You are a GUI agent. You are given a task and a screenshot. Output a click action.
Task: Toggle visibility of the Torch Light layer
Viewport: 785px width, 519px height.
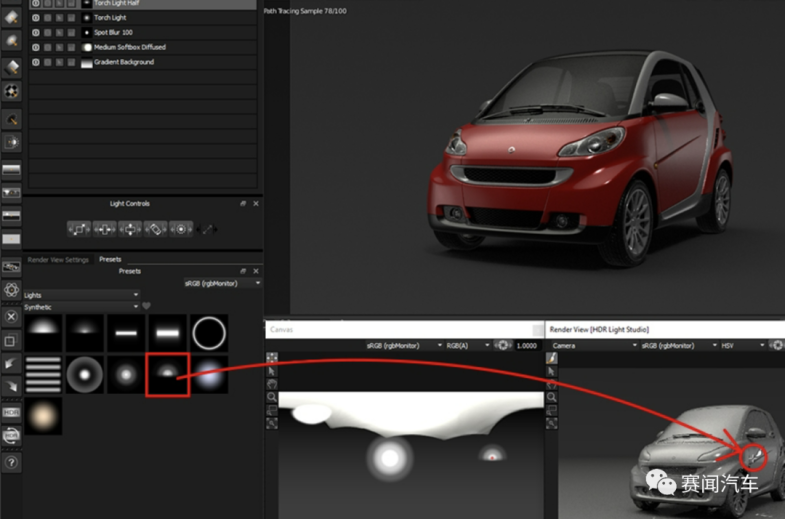click(36, 18)
